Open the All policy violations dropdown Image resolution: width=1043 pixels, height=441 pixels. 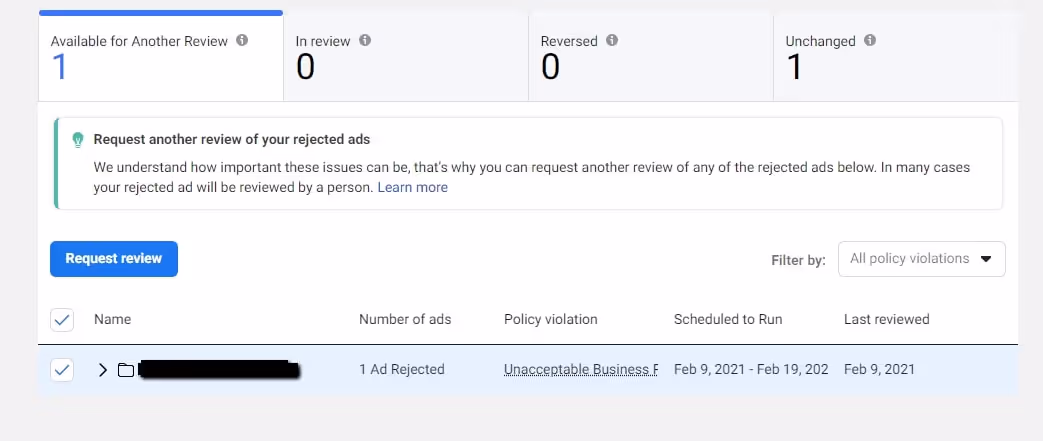tap(922, 259)
